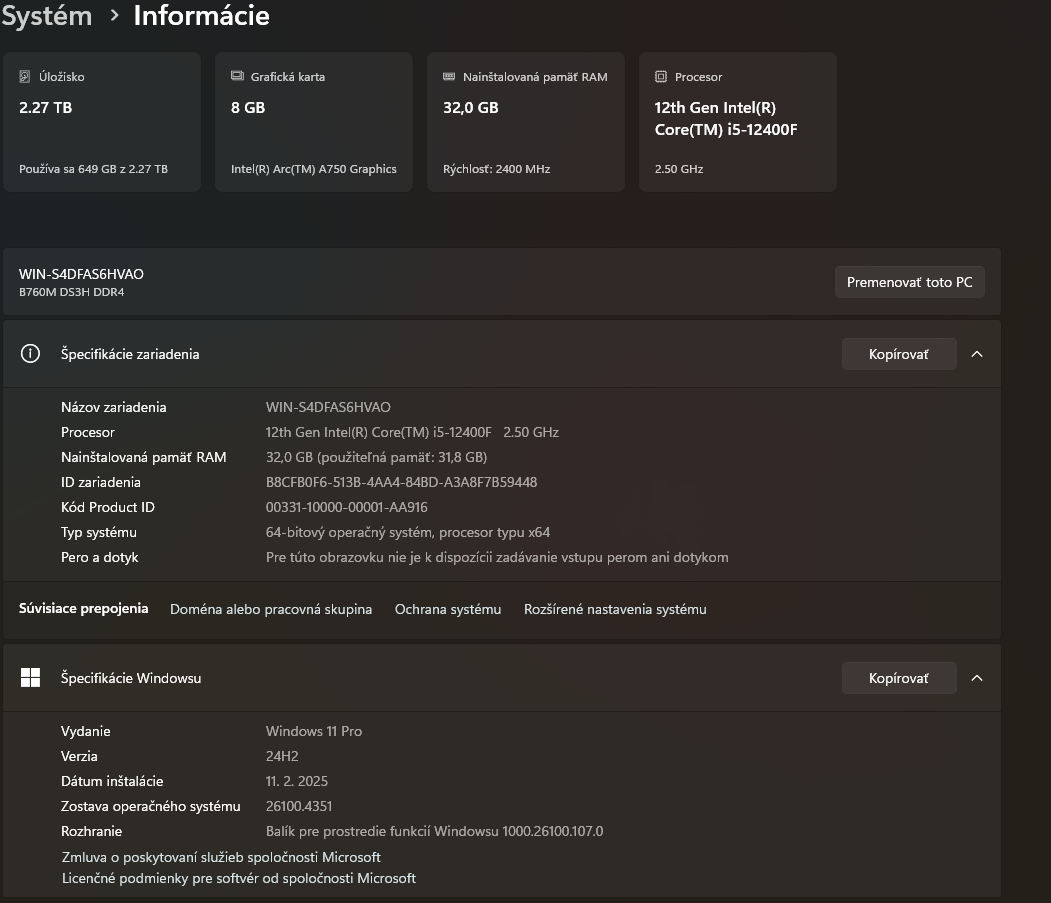Click the Súvisiace prepojenia label
The height and width of the screenshot is (903, 1051).
pyautogui.click(x=83, y=609)
